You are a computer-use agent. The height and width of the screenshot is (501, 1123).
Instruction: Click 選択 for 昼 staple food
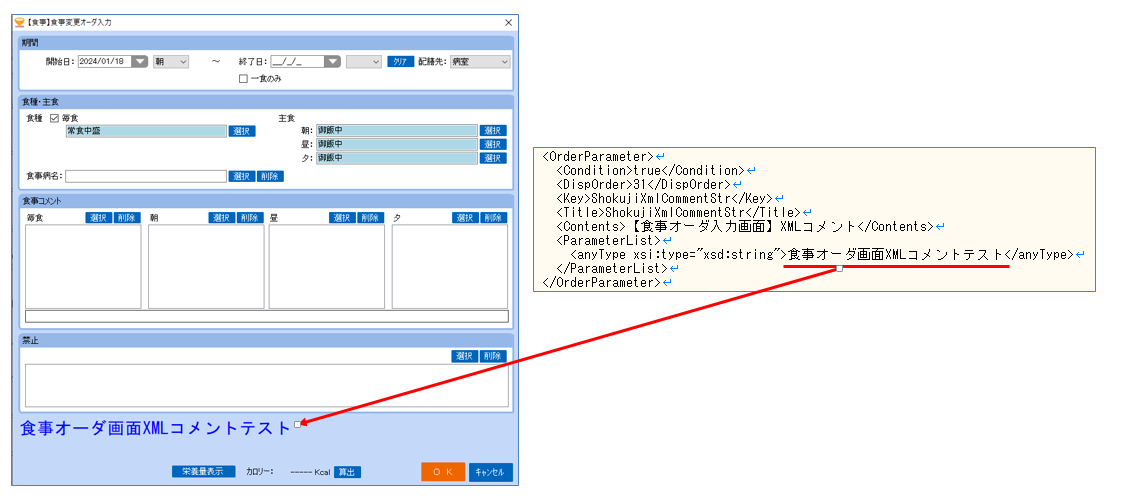pos(493,144)
